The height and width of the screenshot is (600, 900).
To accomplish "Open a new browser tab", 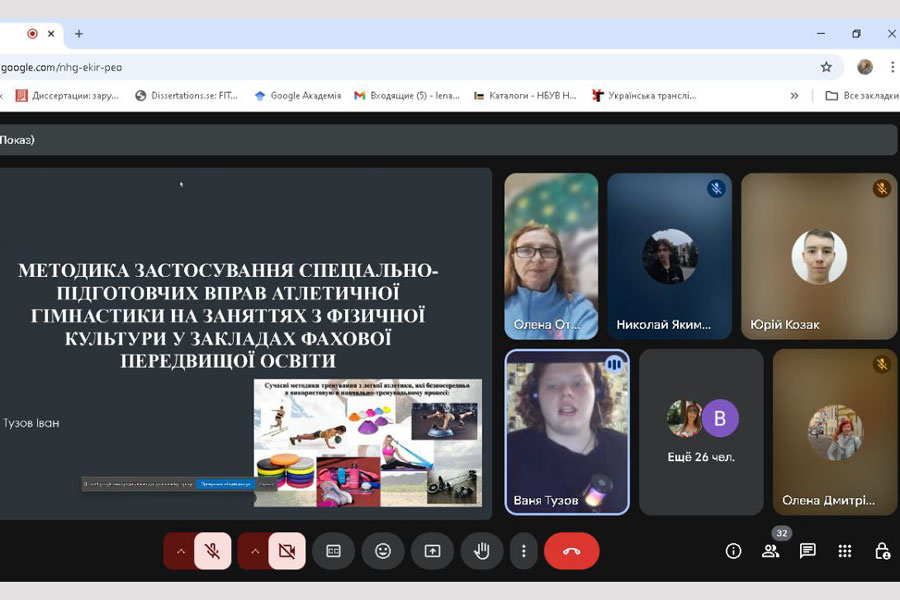I will pyautogui.click(x=79, y=33).
